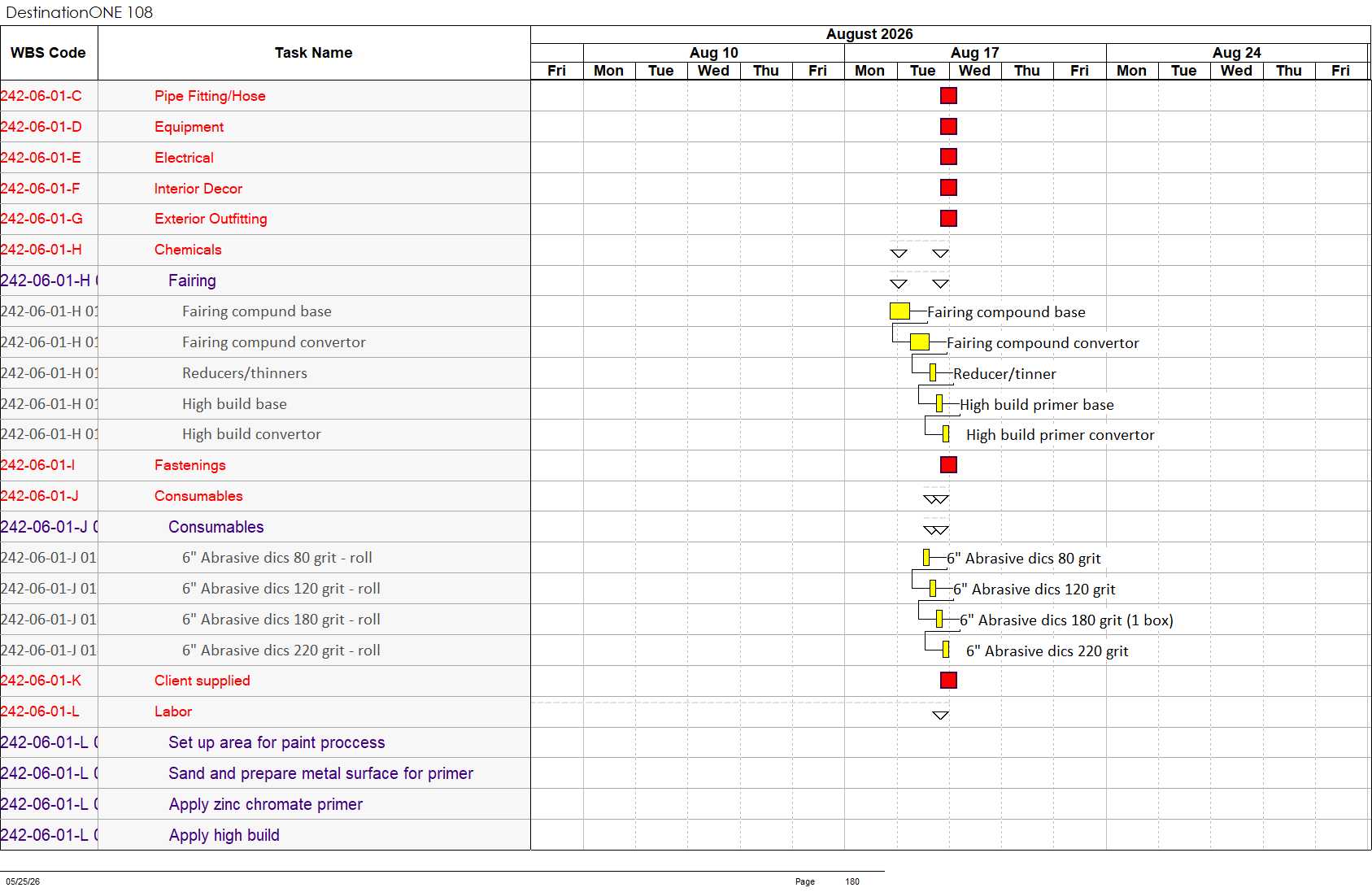Select the 6" Abrasive dics 80 grit bar
This screenshot has height=892, width=1372.
pos(926,557)
